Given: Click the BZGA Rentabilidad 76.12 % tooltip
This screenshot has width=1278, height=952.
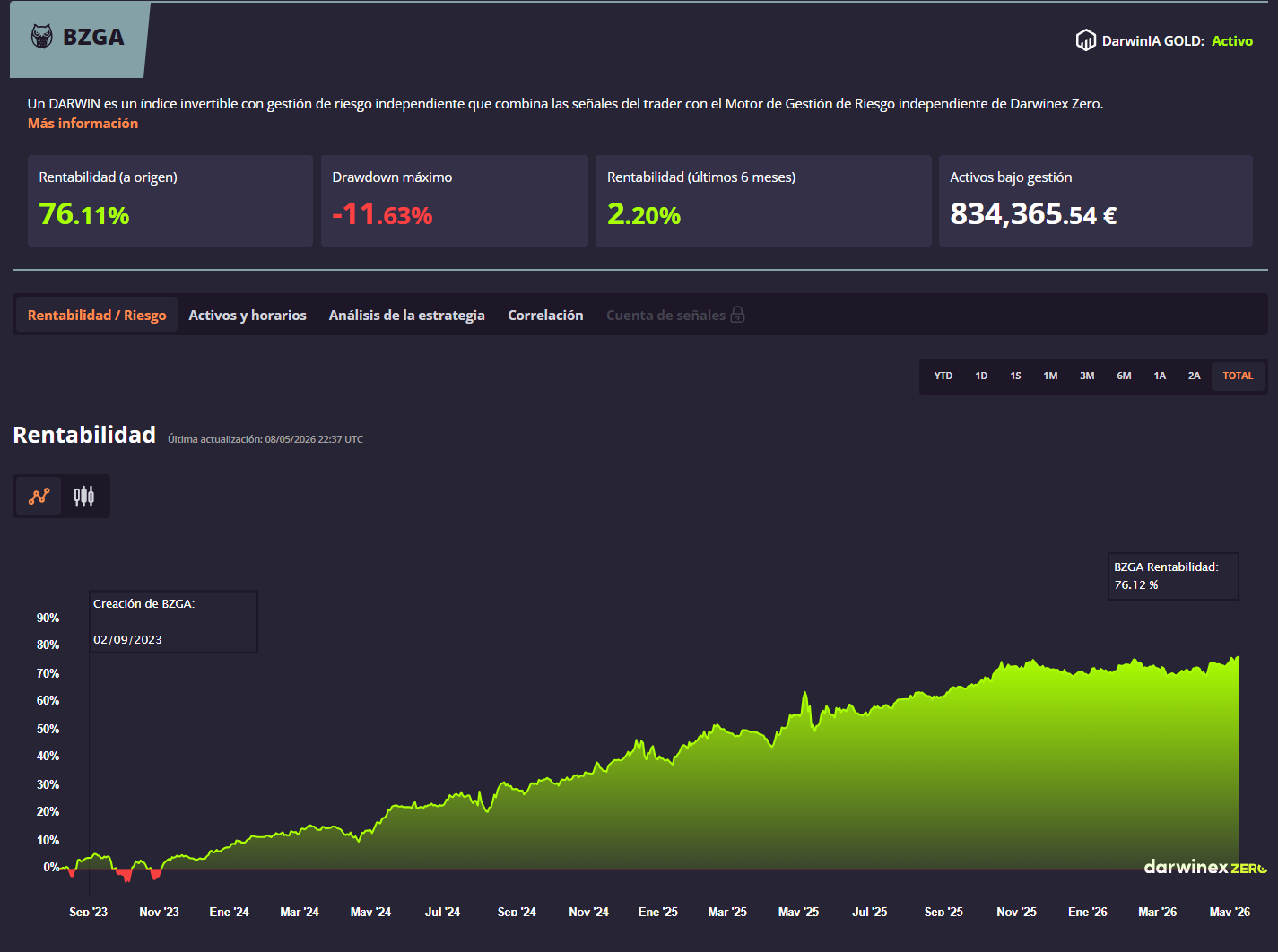Looking at the screenshot, I should coord(1173,576).
